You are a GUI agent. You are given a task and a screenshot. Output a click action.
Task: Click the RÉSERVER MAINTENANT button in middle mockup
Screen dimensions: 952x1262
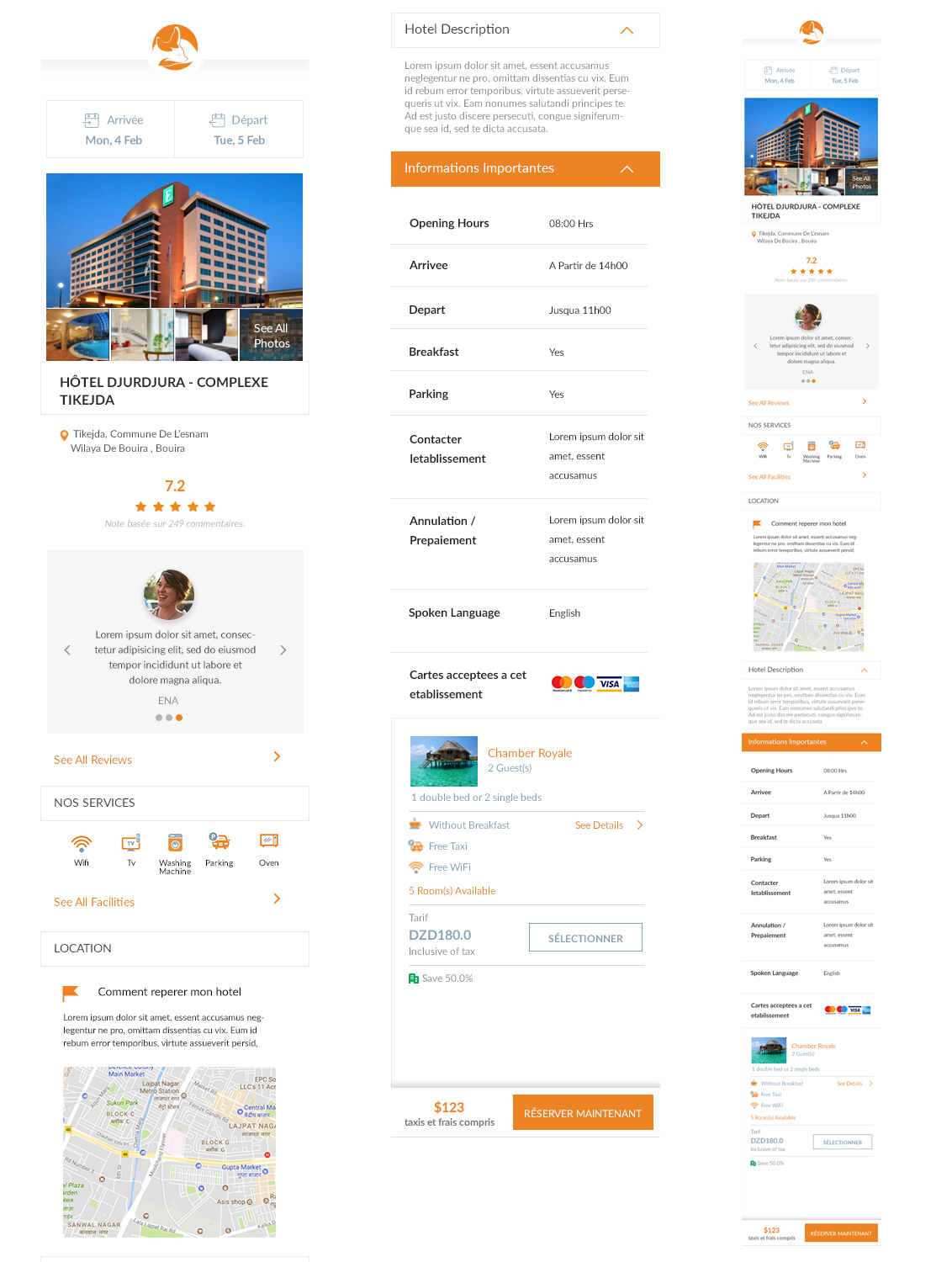(583, 1113)
